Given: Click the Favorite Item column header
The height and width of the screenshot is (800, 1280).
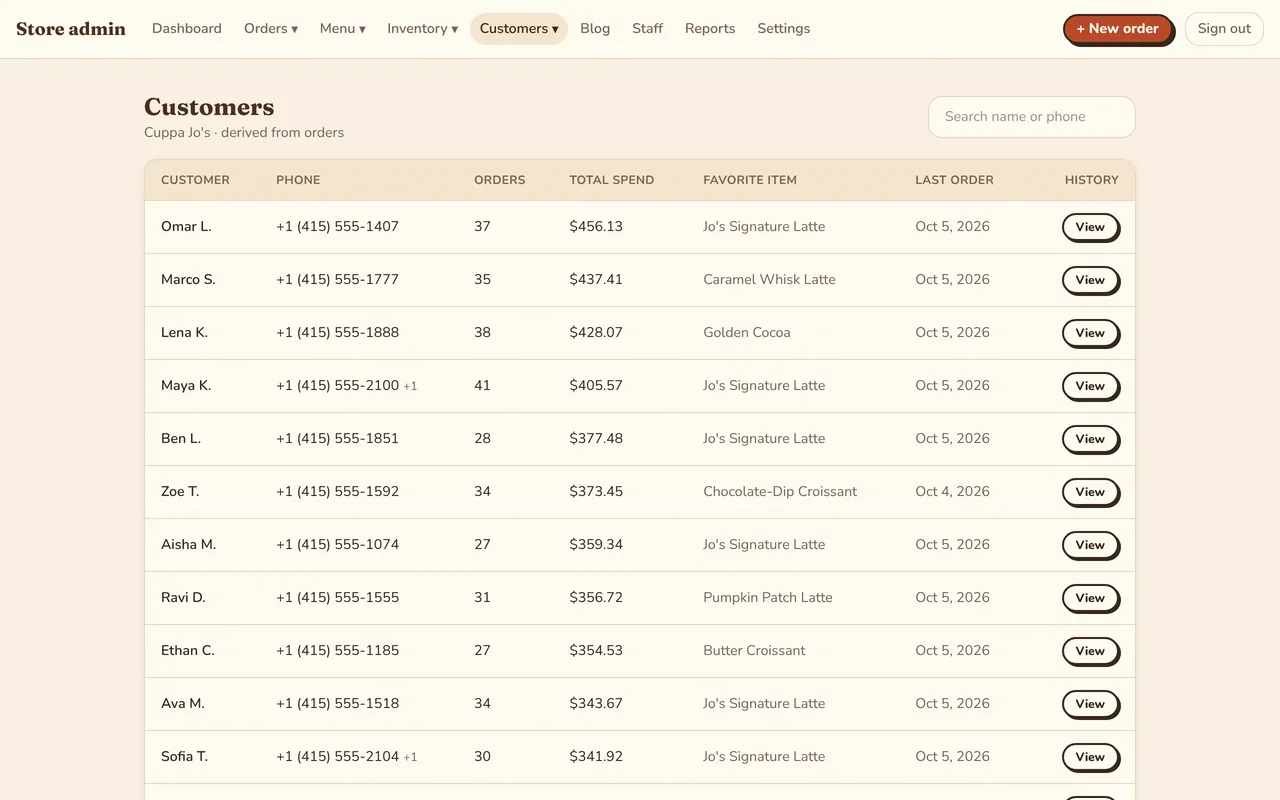Looking at the screenshot, I should click(750, 180).
